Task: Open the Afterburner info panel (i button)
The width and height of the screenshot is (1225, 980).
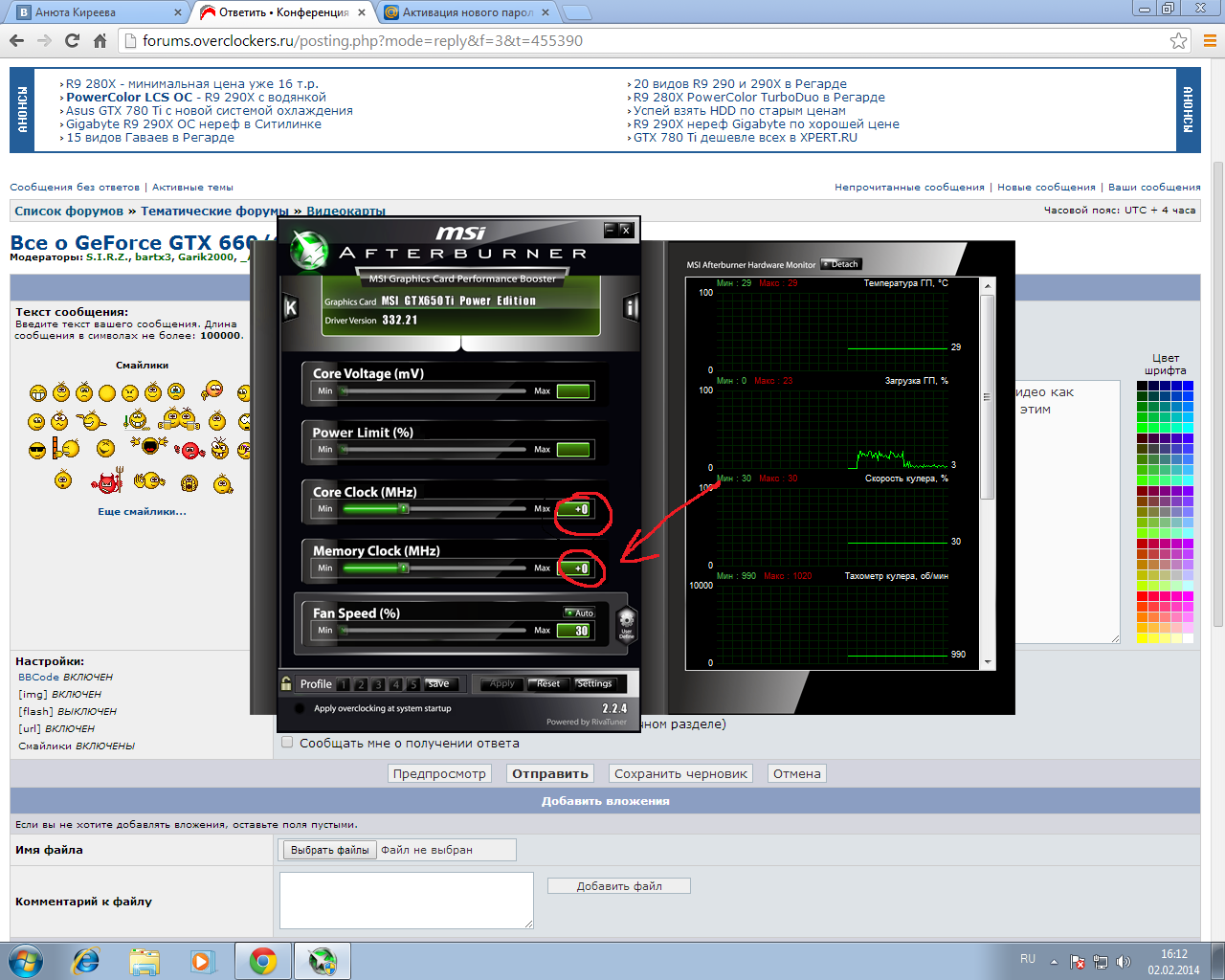Action: tap(631, 307)
